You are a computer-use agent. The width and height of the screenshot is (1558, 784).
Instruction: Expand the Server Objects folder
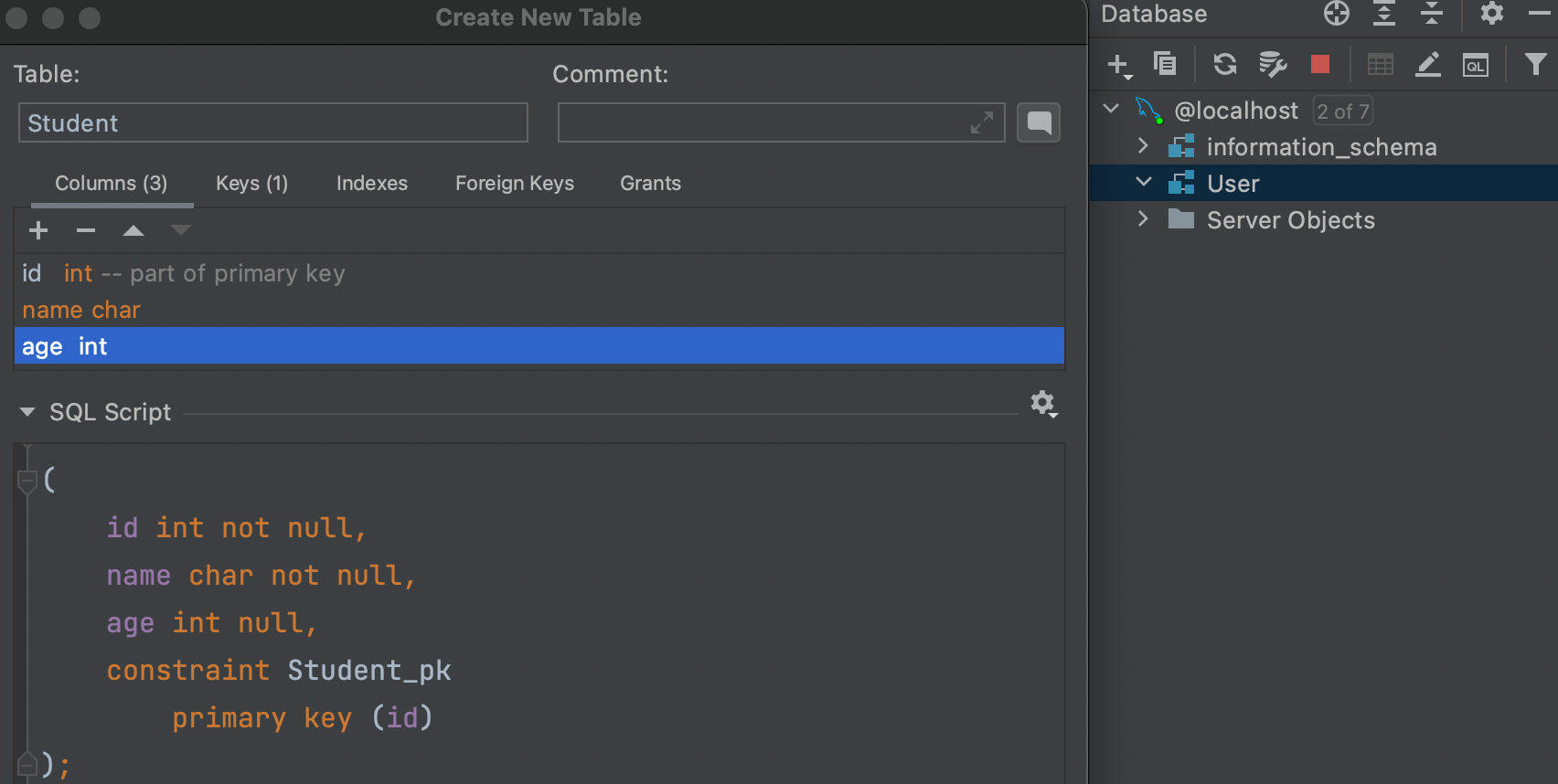click(x=1143, y=218)
